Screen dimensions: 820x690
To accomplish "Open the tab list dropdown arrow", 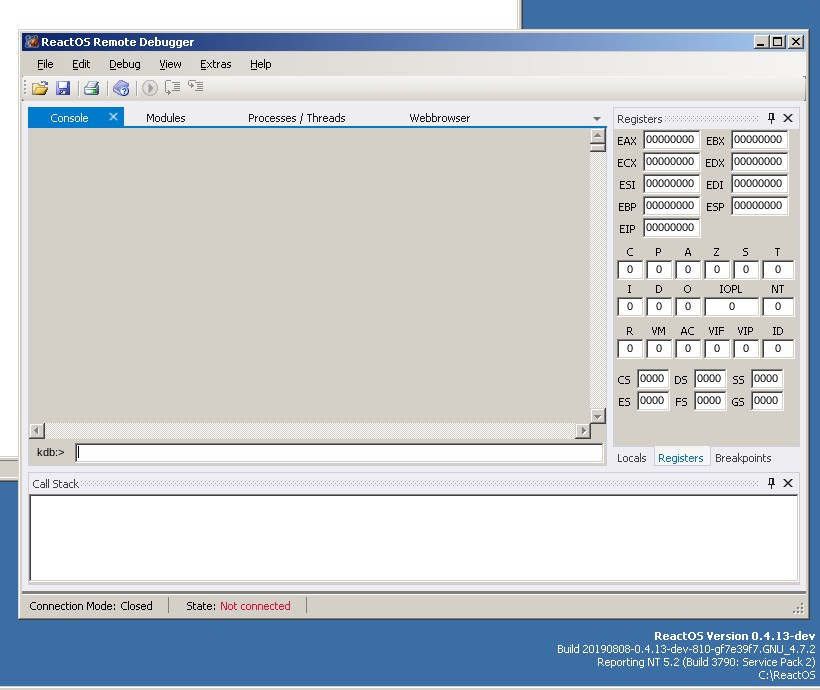I will tap(597, 119).
